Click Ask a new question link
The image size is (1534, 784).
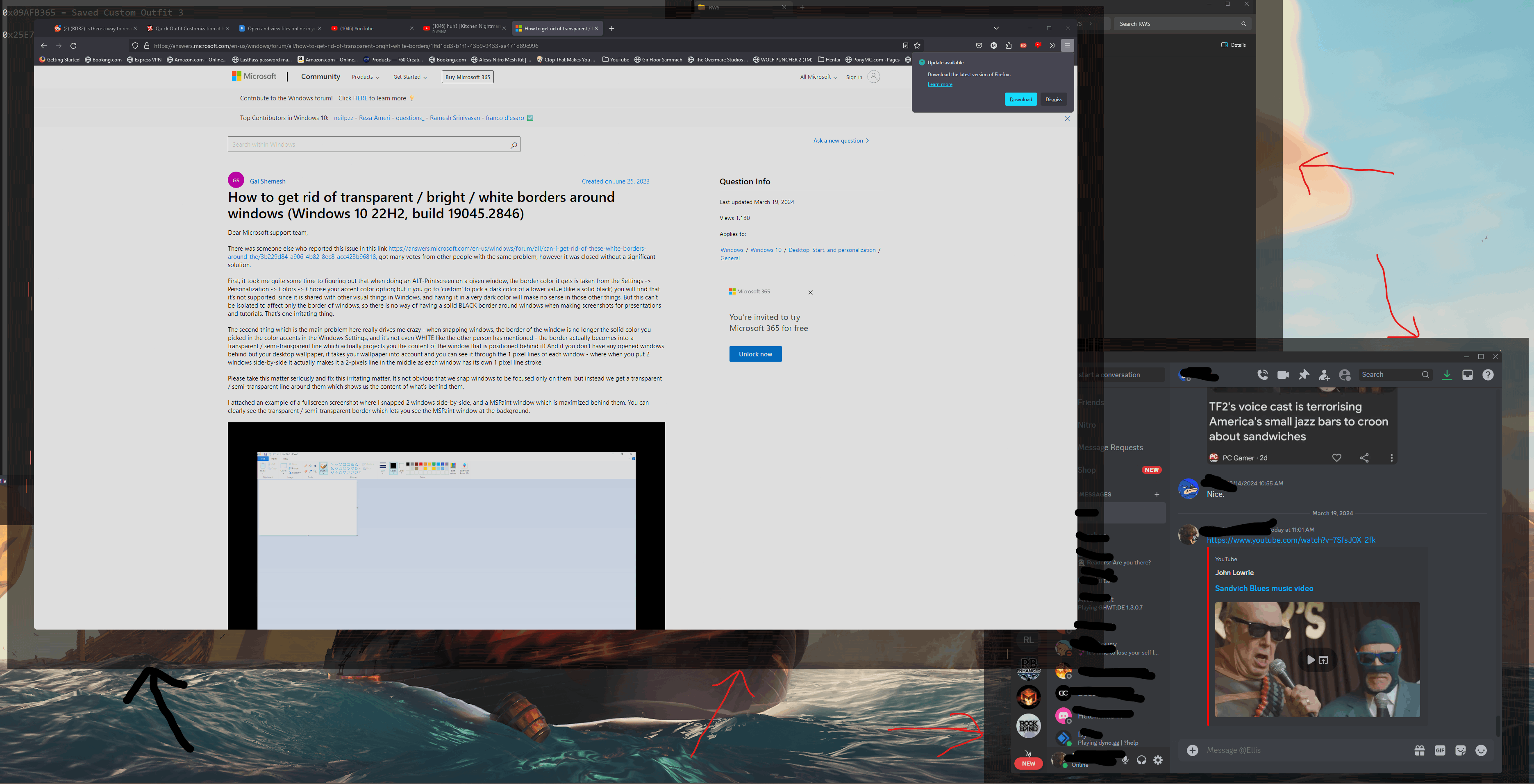(841, 140)
